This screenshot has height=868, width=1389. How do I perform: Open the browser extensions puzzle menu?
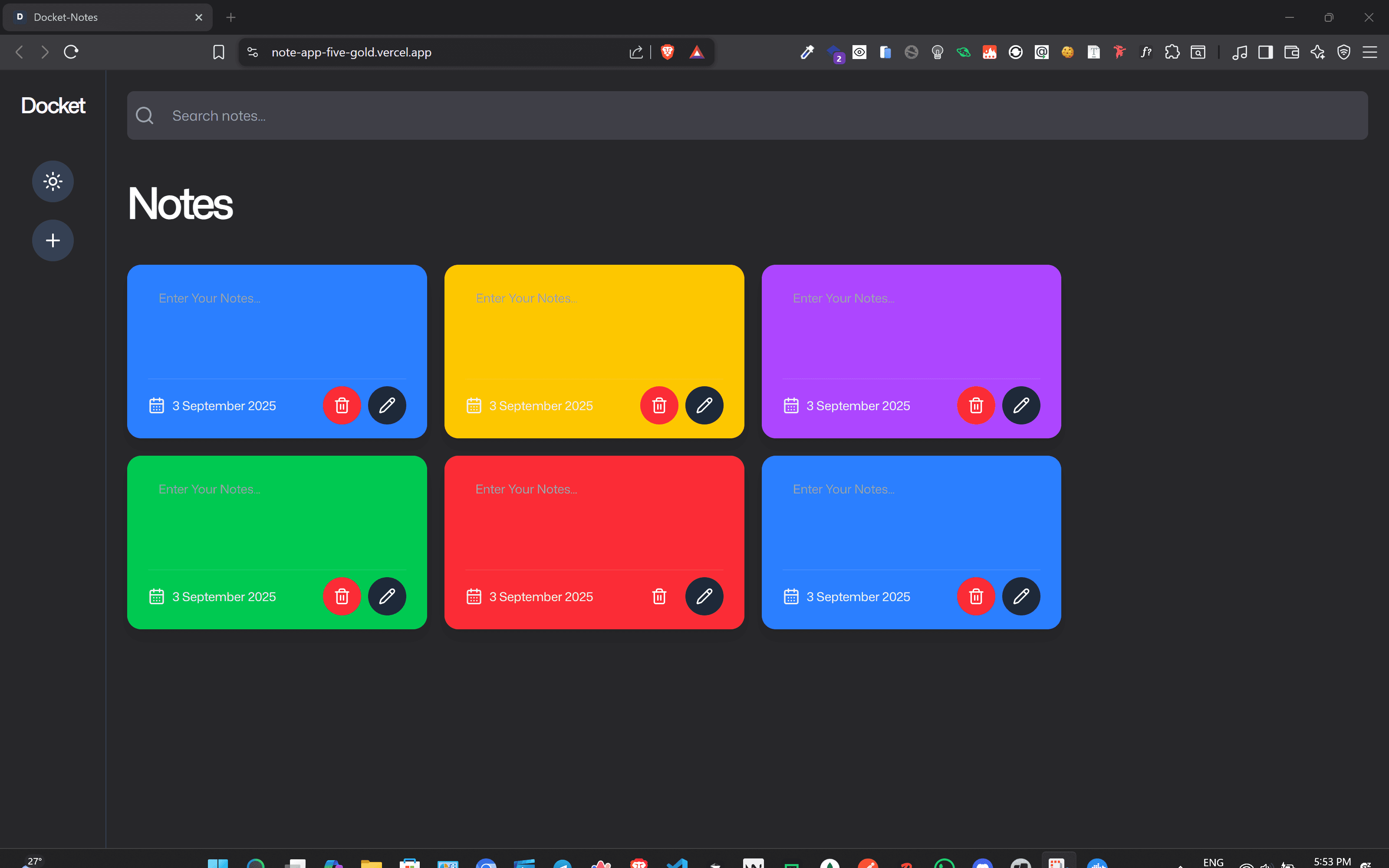(x=1172, y=52)
